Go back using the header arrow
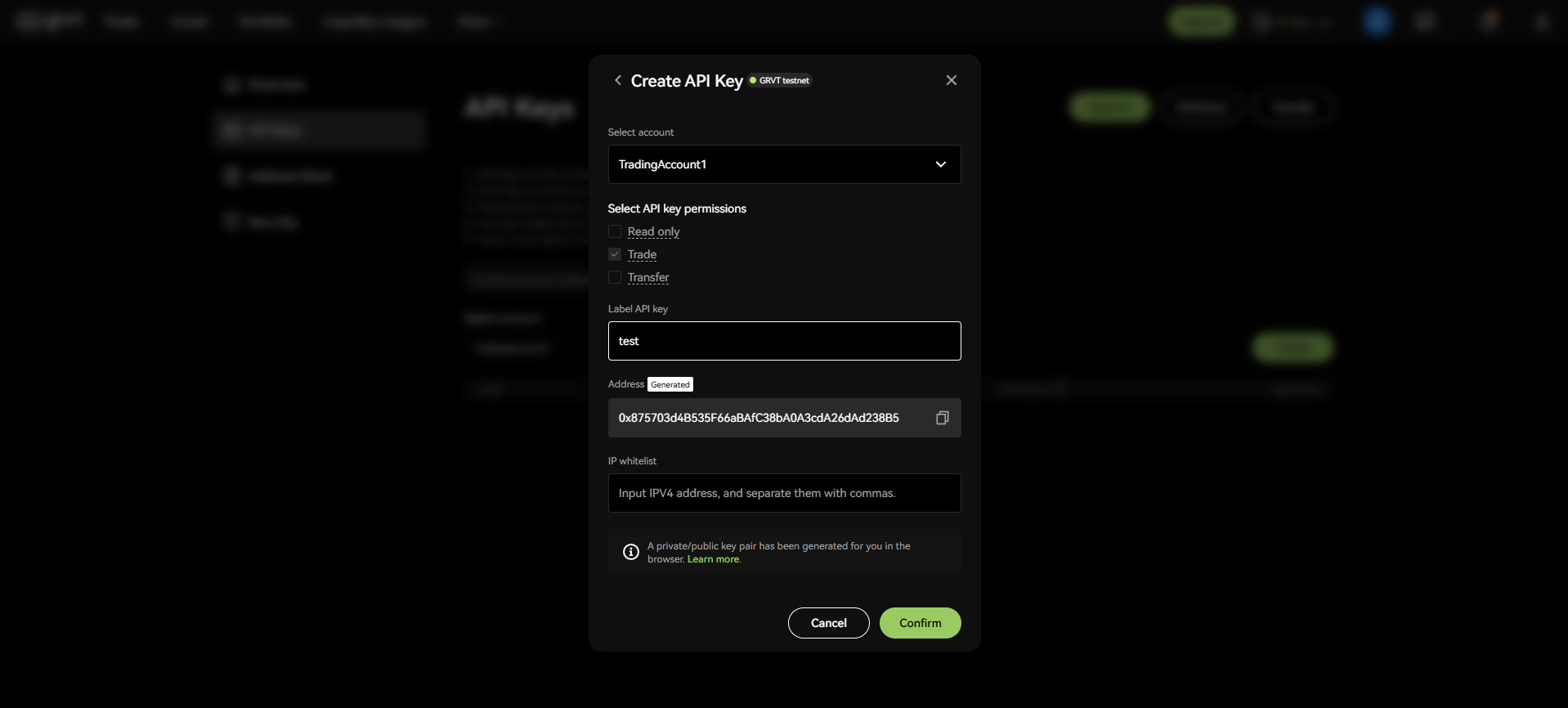Screen dimensions: 1568x708 [x=618, y=80]
